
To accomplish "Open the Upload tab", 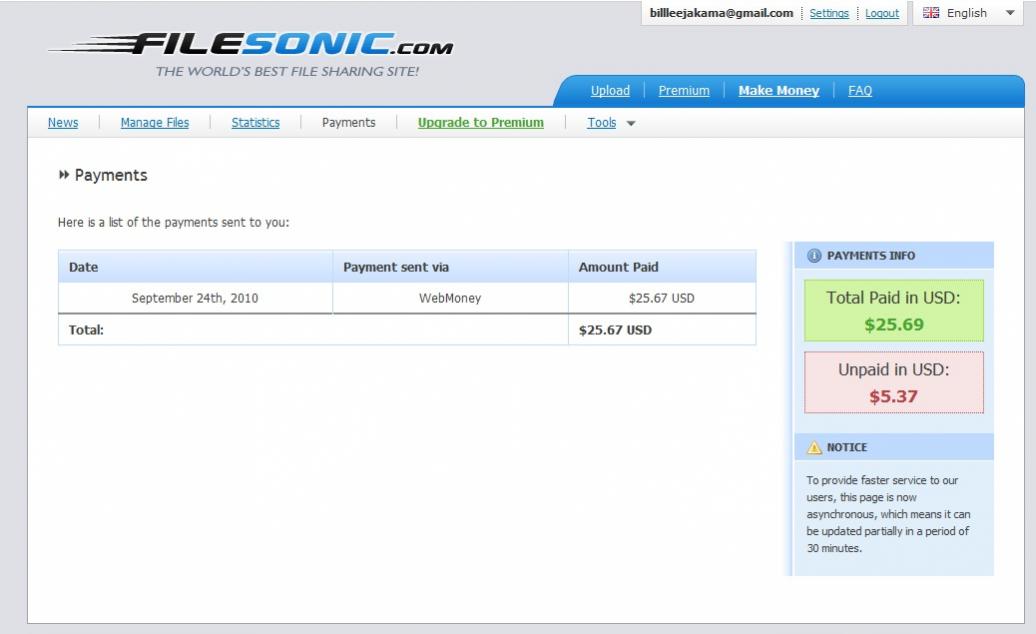I will [610, 90].
